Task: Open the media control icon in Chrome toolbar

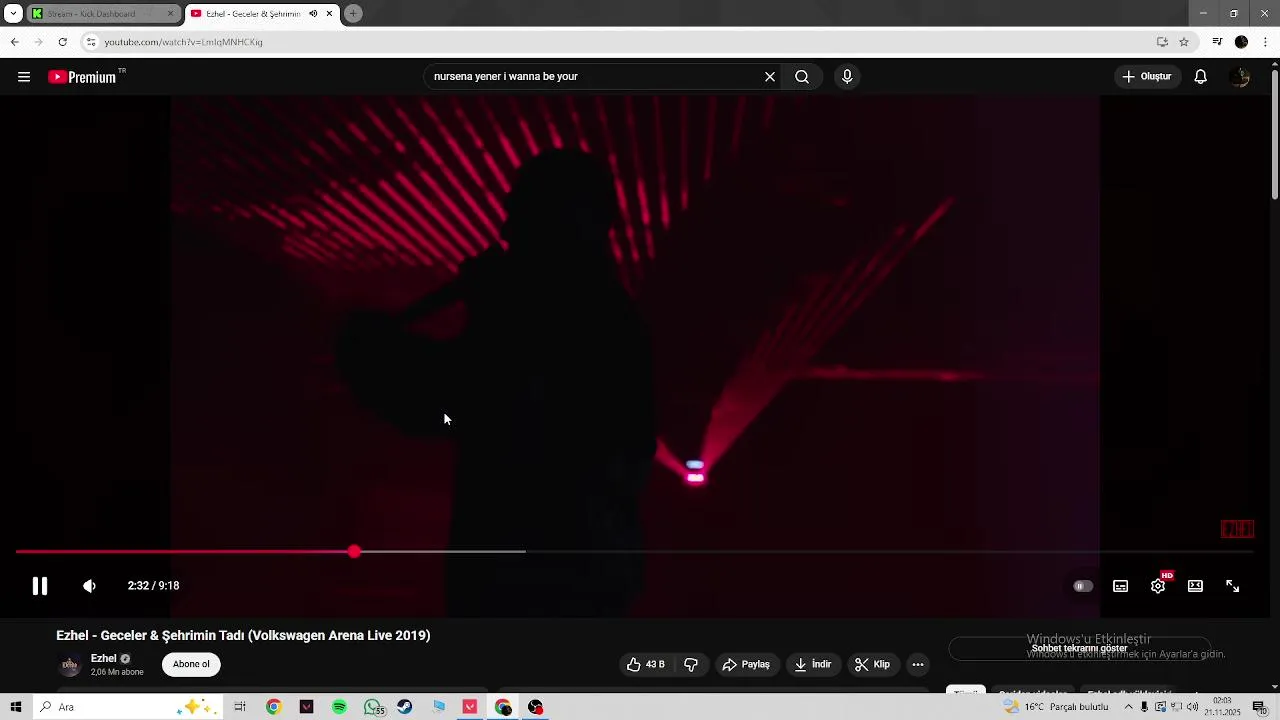Action: (1217, 42)
